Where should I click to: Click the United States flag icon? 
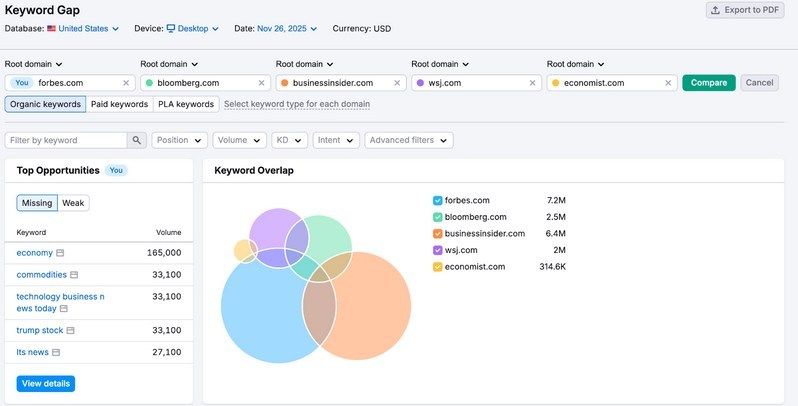tap(51, 28)
